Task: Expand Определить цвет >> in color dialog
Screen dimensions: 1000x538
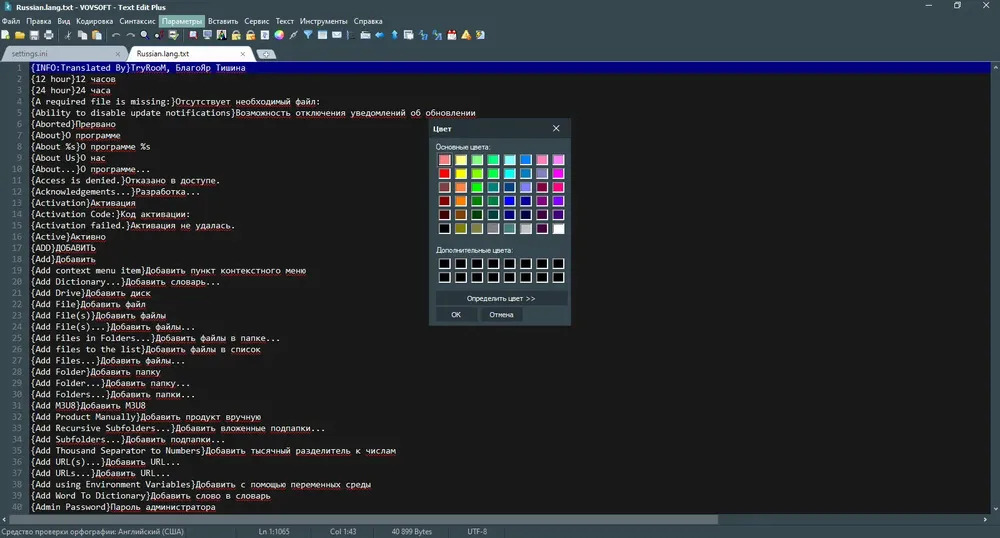Action: tap(501, 298)
